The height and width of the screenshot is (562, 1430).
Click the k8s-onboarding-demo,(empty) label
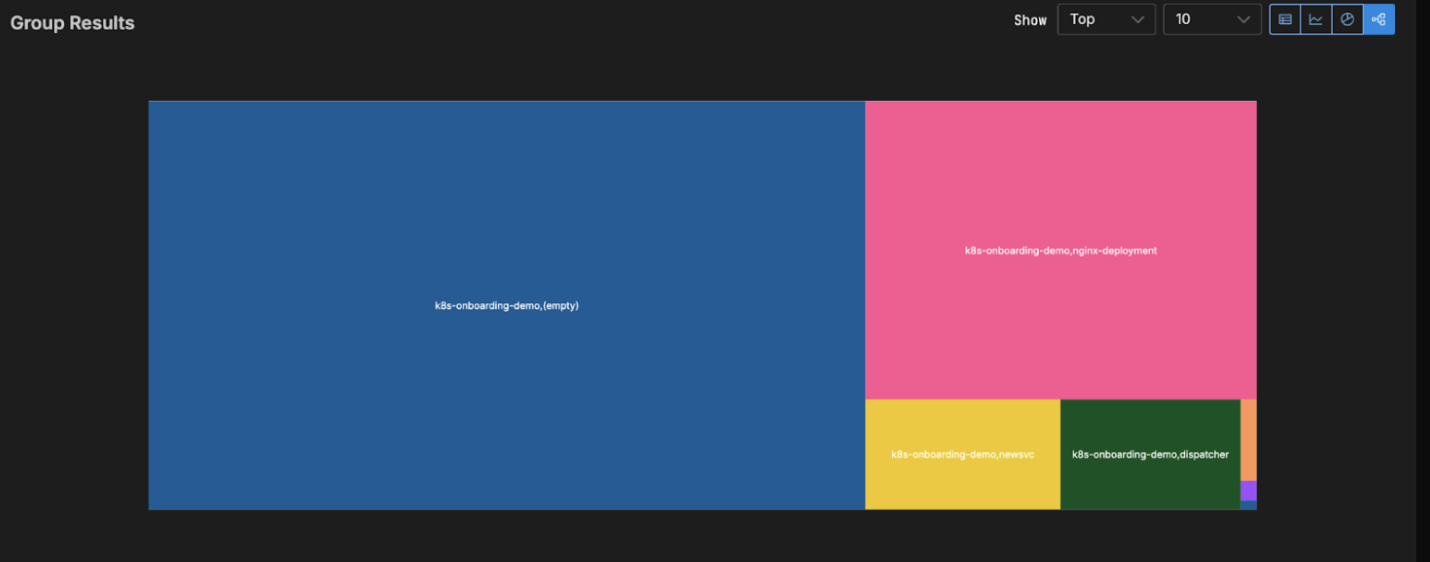click(x=506, y=306)
